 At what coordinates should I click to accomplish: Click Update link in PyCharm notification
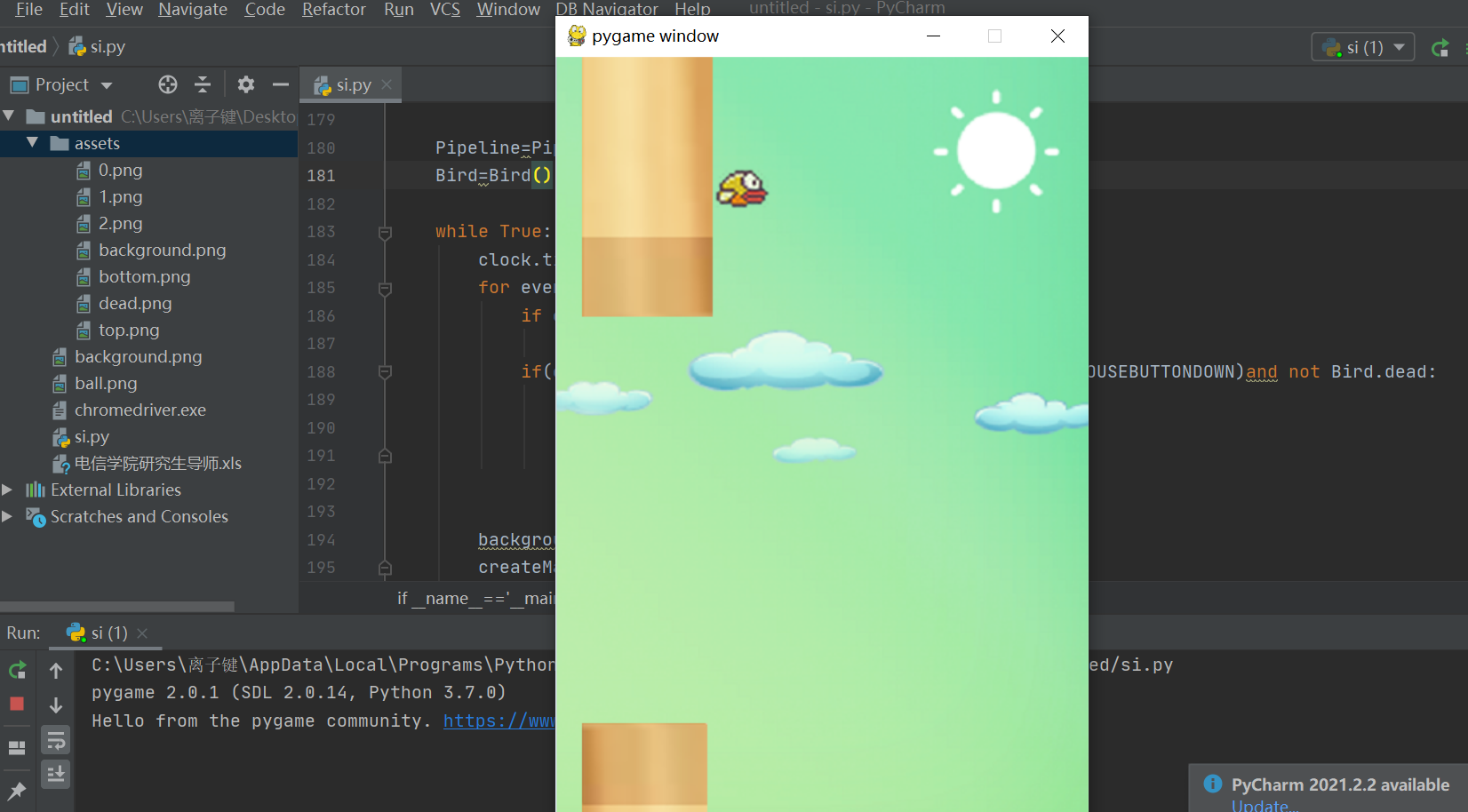[x=1264, y=805]
